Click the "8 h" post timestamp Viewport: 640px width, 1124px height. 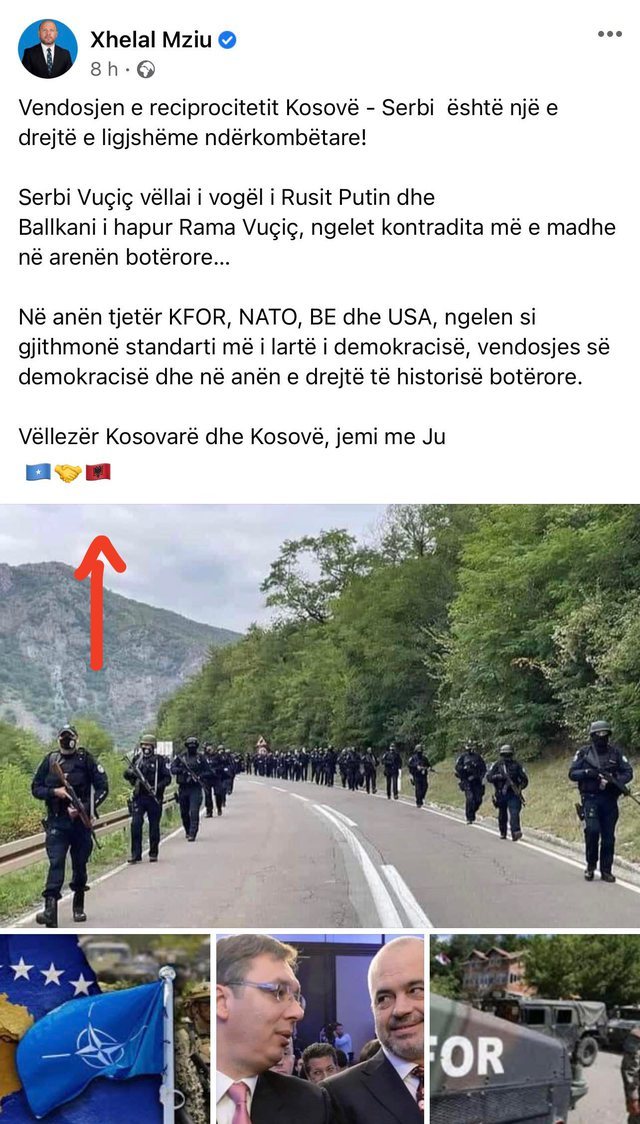coord(103,70)
